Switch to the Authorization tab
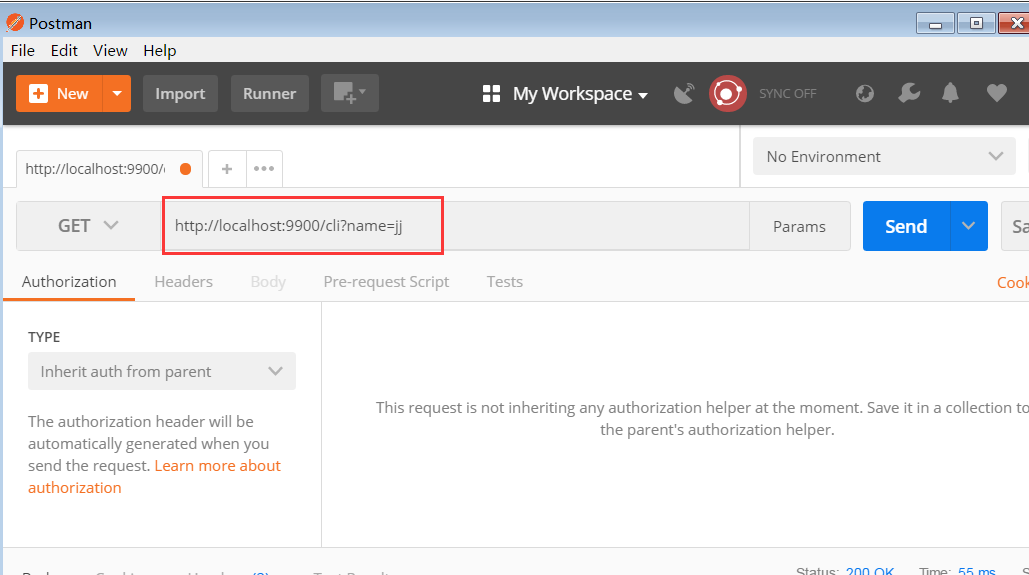This screenshot has height=575, width=1029. click(69, 282)
